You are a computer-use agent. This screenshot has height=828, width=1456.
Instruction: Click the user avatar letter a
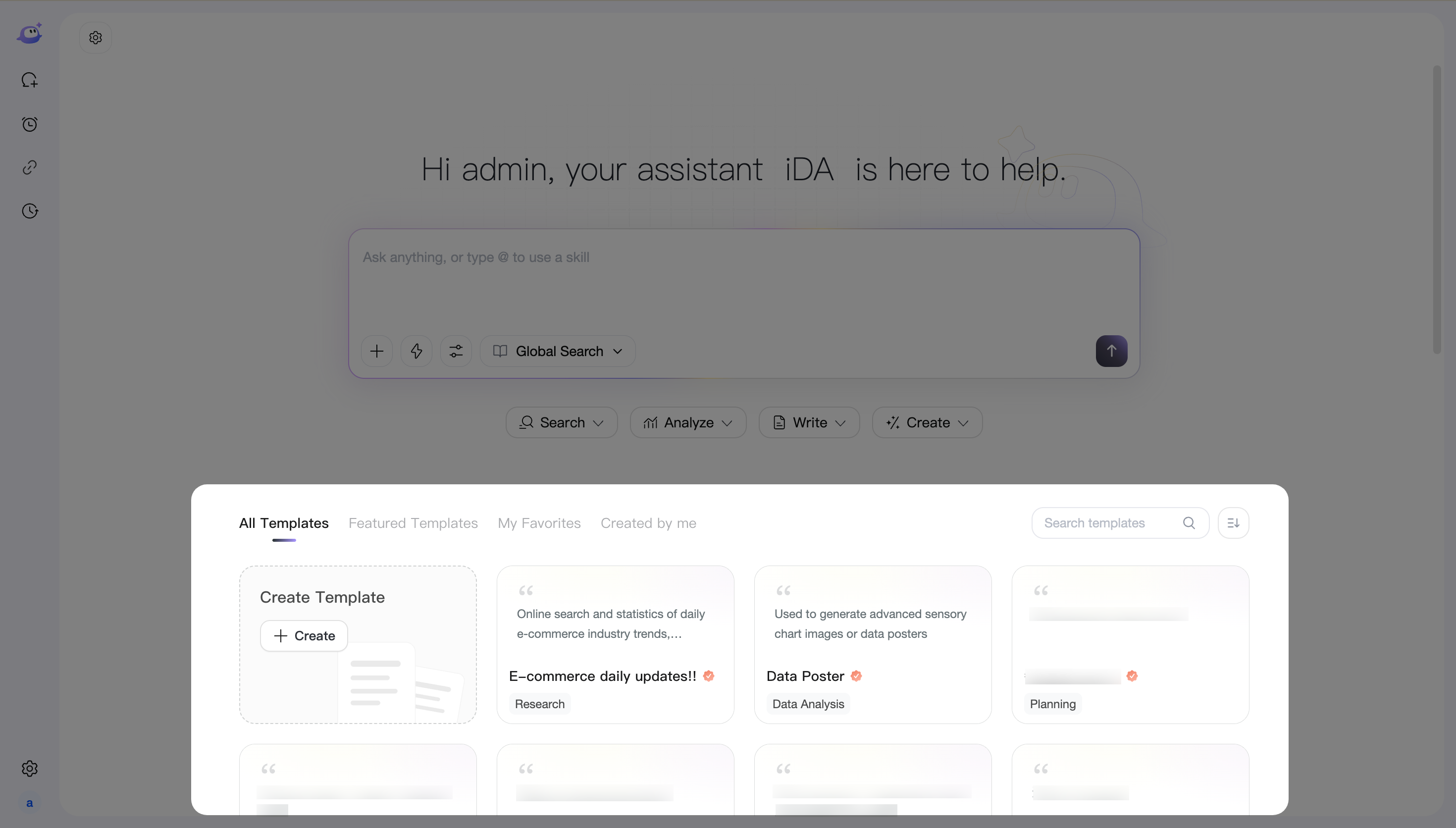tap(30, 803)
